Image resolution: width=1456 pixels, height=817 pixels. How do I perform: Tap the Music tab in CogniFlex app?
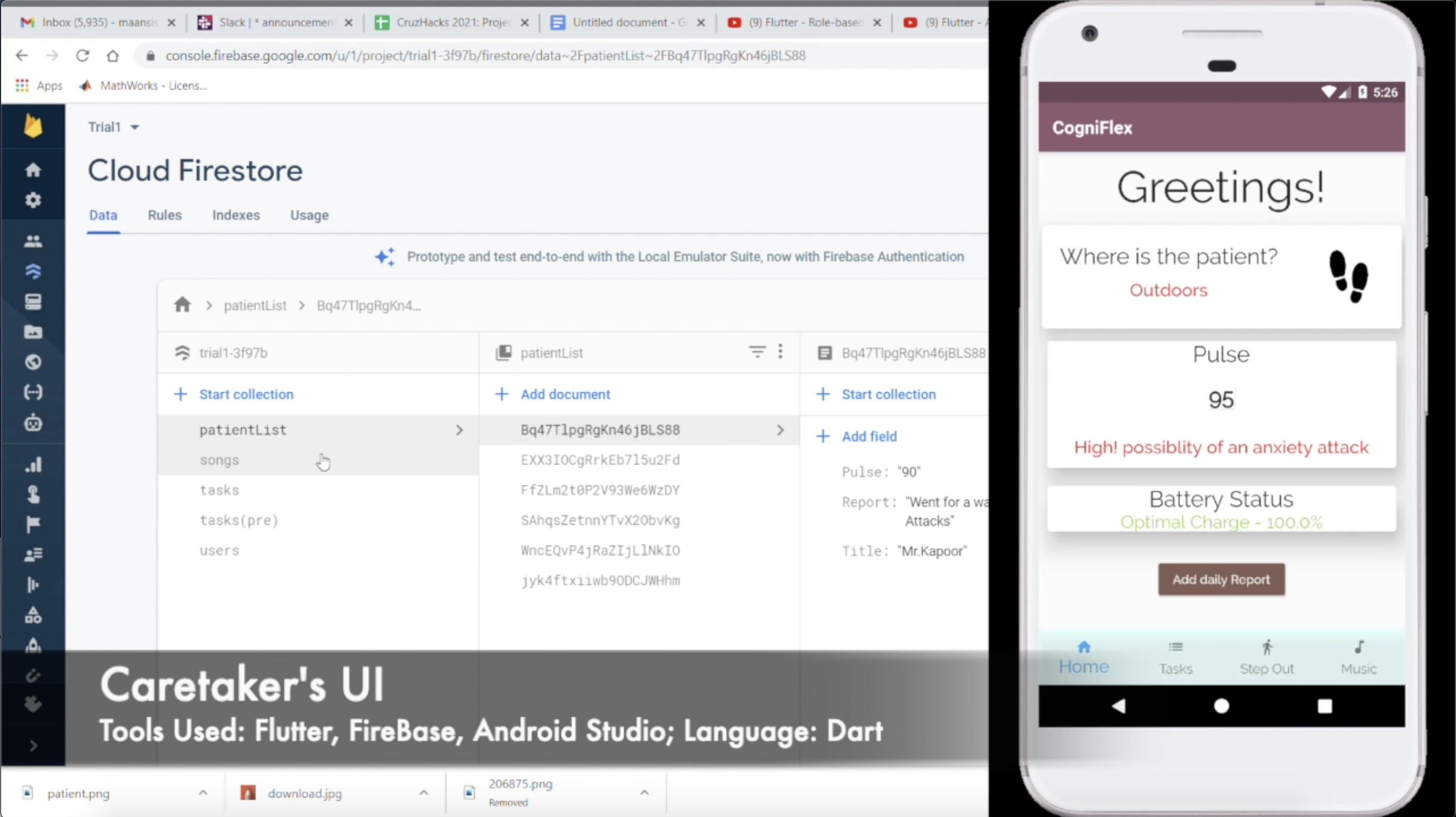pos(1358,657)
